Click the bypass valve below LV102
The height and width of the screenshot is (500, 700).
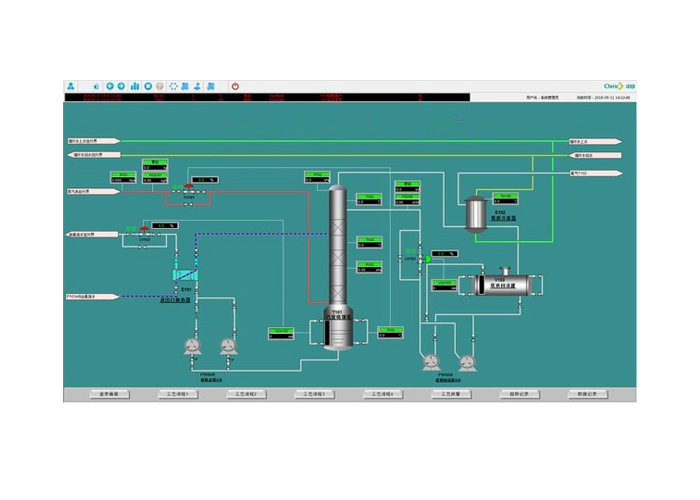coord(142,247)
